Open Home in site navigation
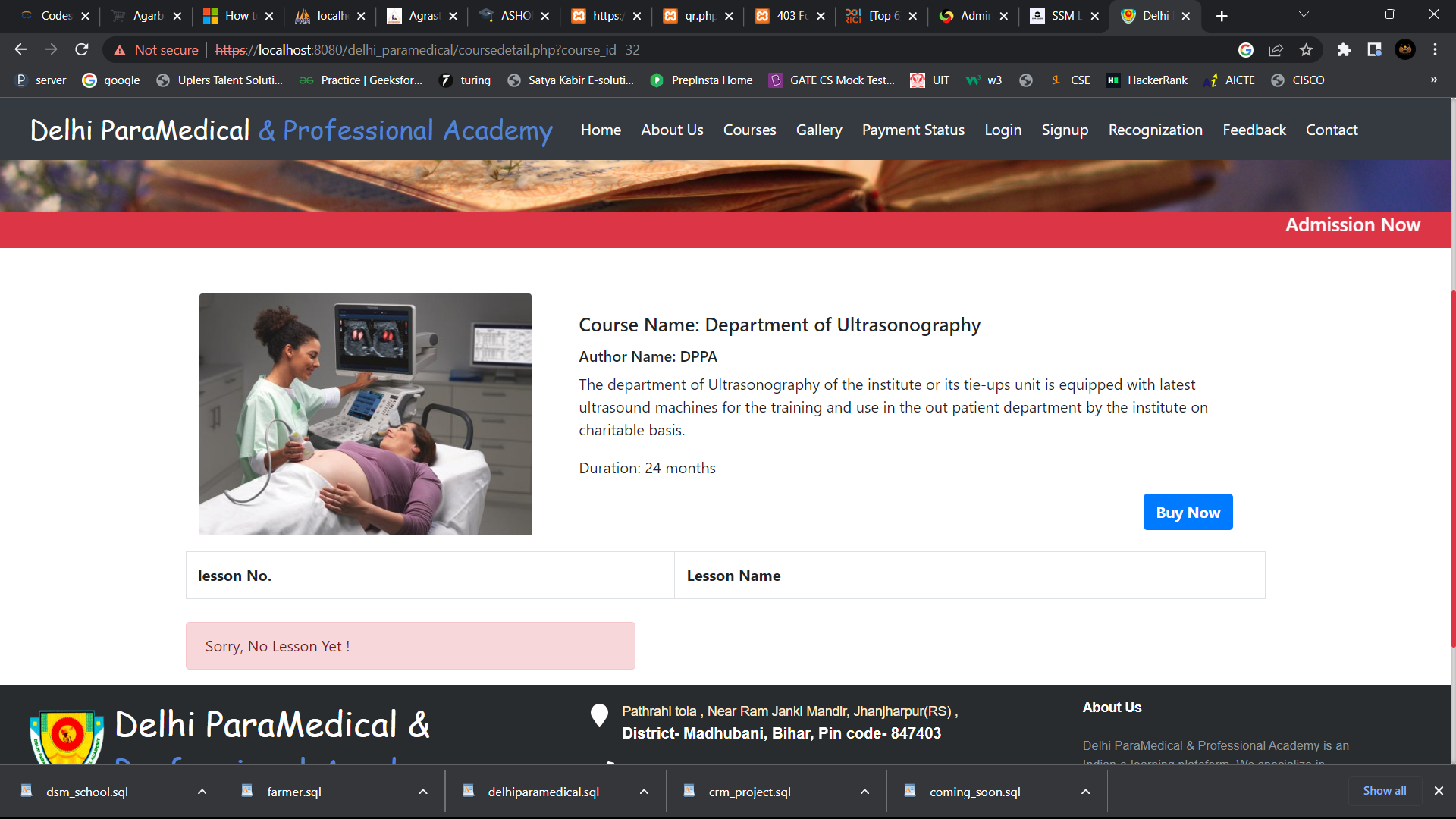This screenshot has width=1456, height=819. coord(601,130)
